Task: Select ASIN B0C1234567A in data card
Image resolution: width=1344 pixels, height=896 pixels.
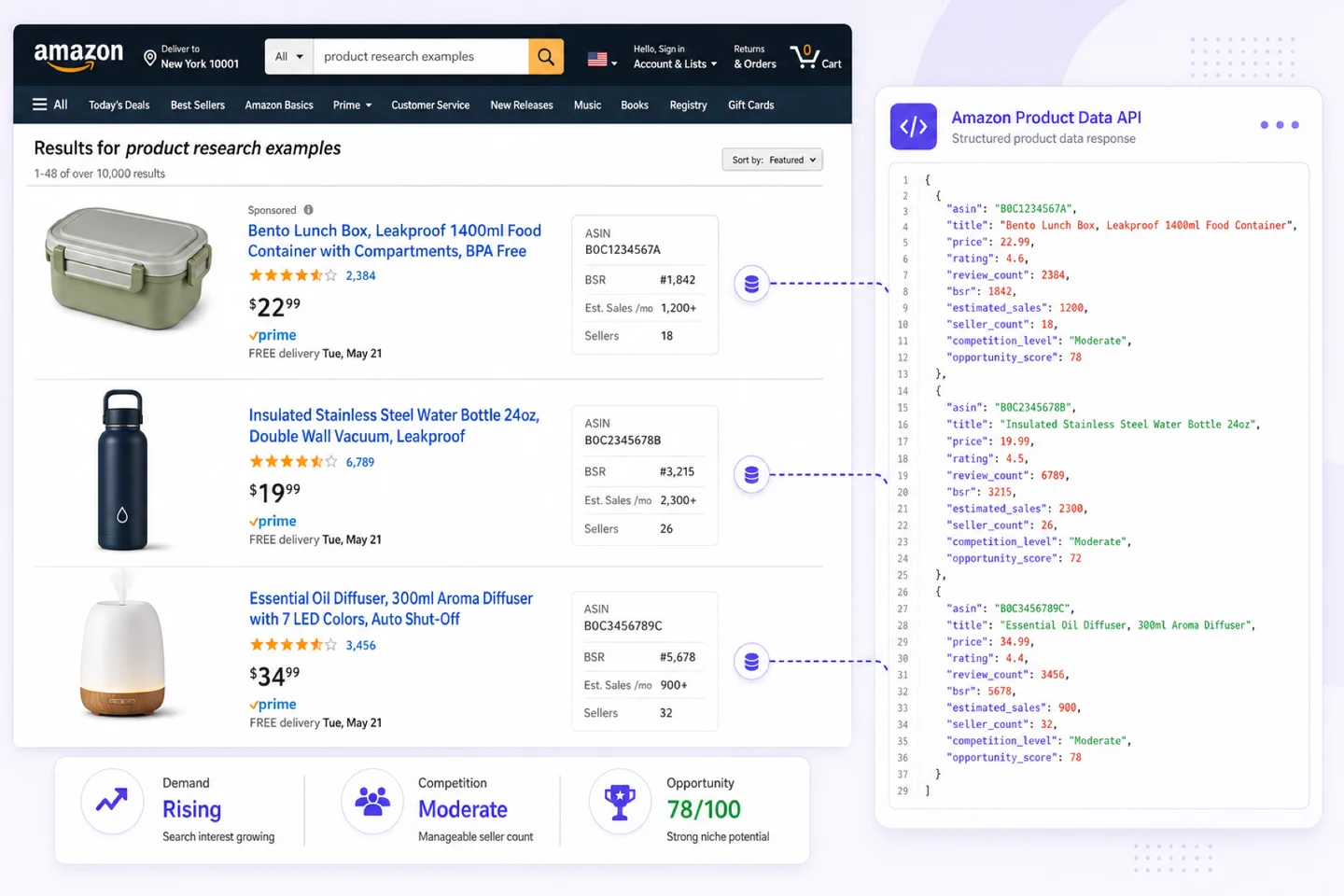Action: pyautogui.click(x=623, y=250)
